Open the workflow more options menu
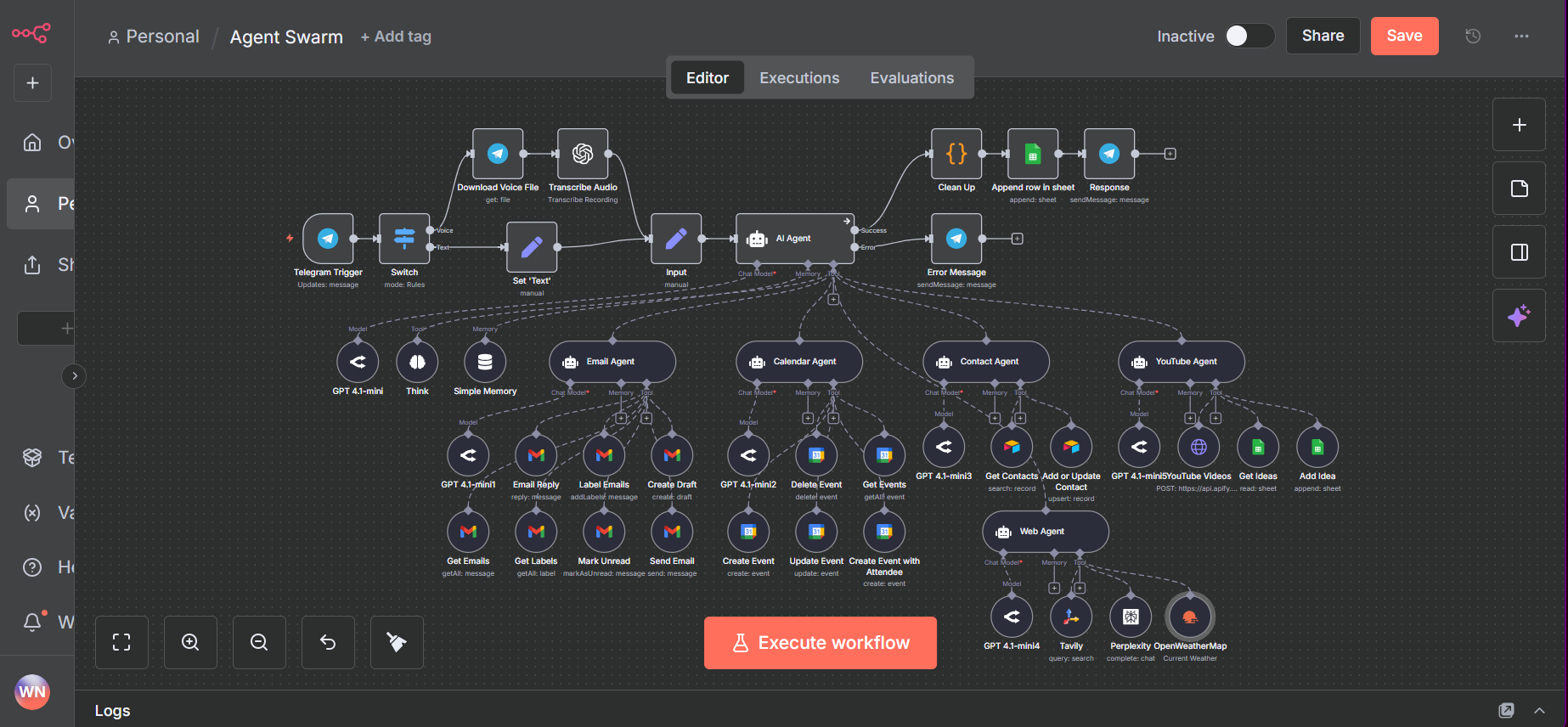The image size is (1568, 727). point(1521,36)
